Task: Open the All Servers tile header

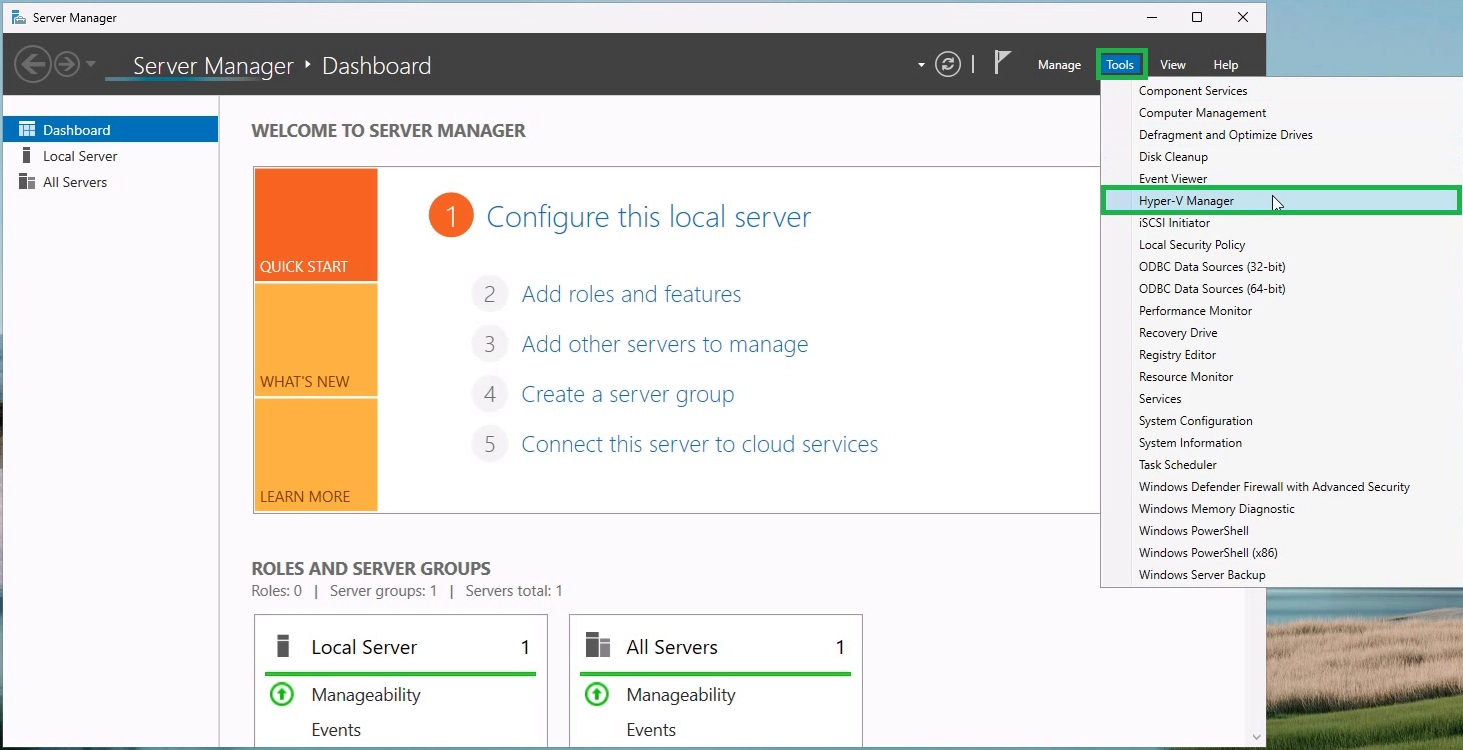Action: [x=672, y=647]
